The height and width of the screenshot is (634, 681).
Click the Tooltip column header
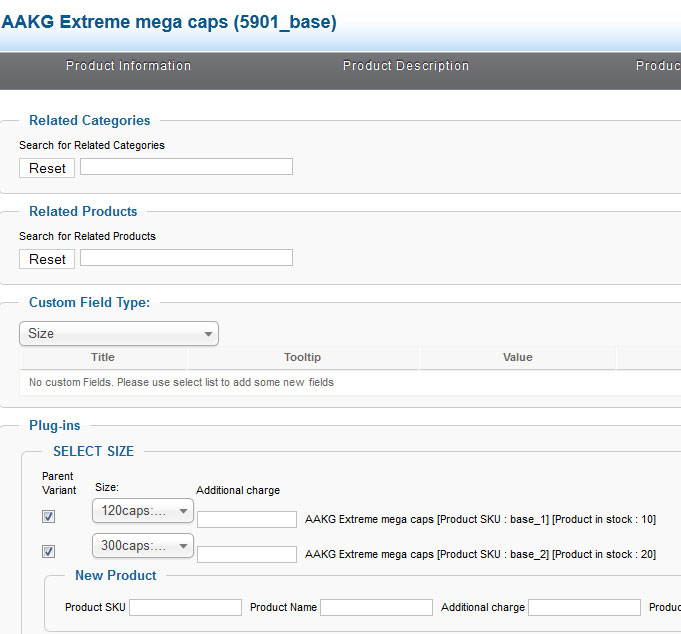pos(303,357)
